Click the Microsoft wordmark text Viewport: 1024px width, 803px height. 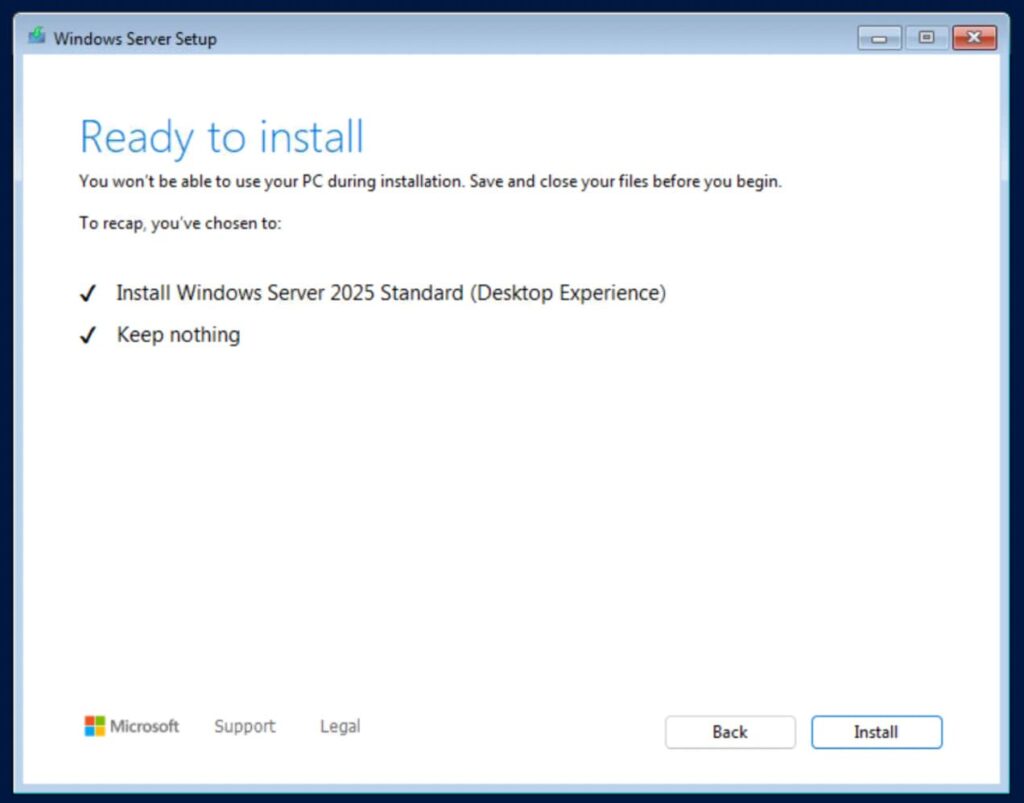tap(145, 726)
